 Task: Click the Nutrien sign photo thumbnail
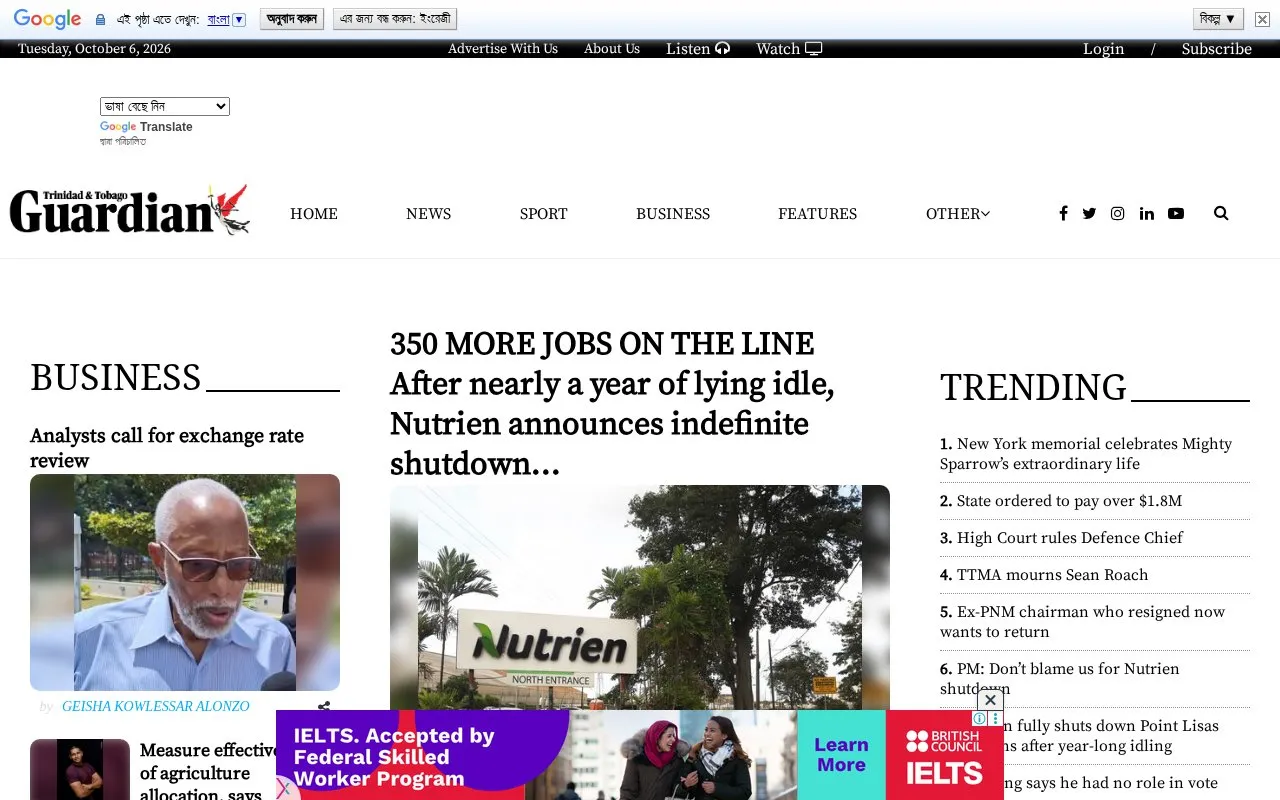point(640,597)
